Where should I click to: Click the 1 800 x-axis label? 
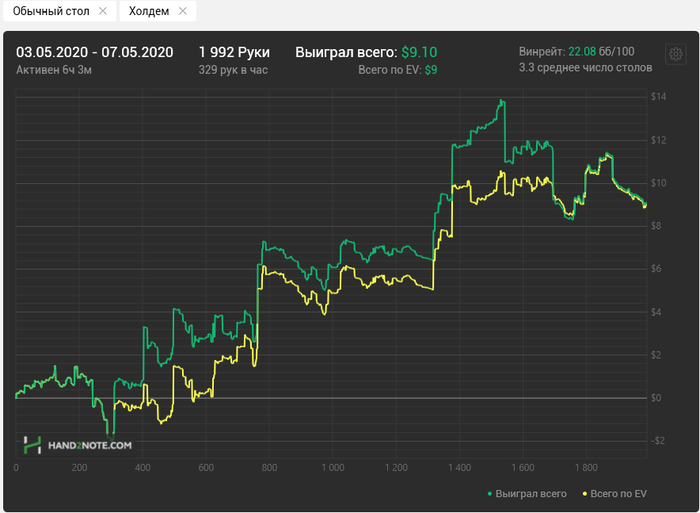(587, 467)
